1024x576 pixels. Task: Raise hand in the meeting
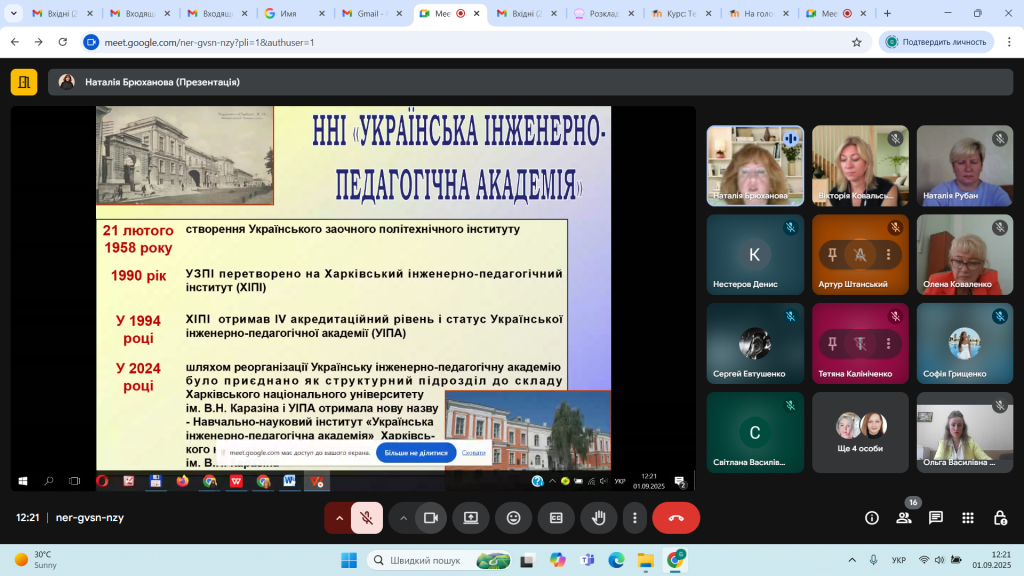point(599,518)
